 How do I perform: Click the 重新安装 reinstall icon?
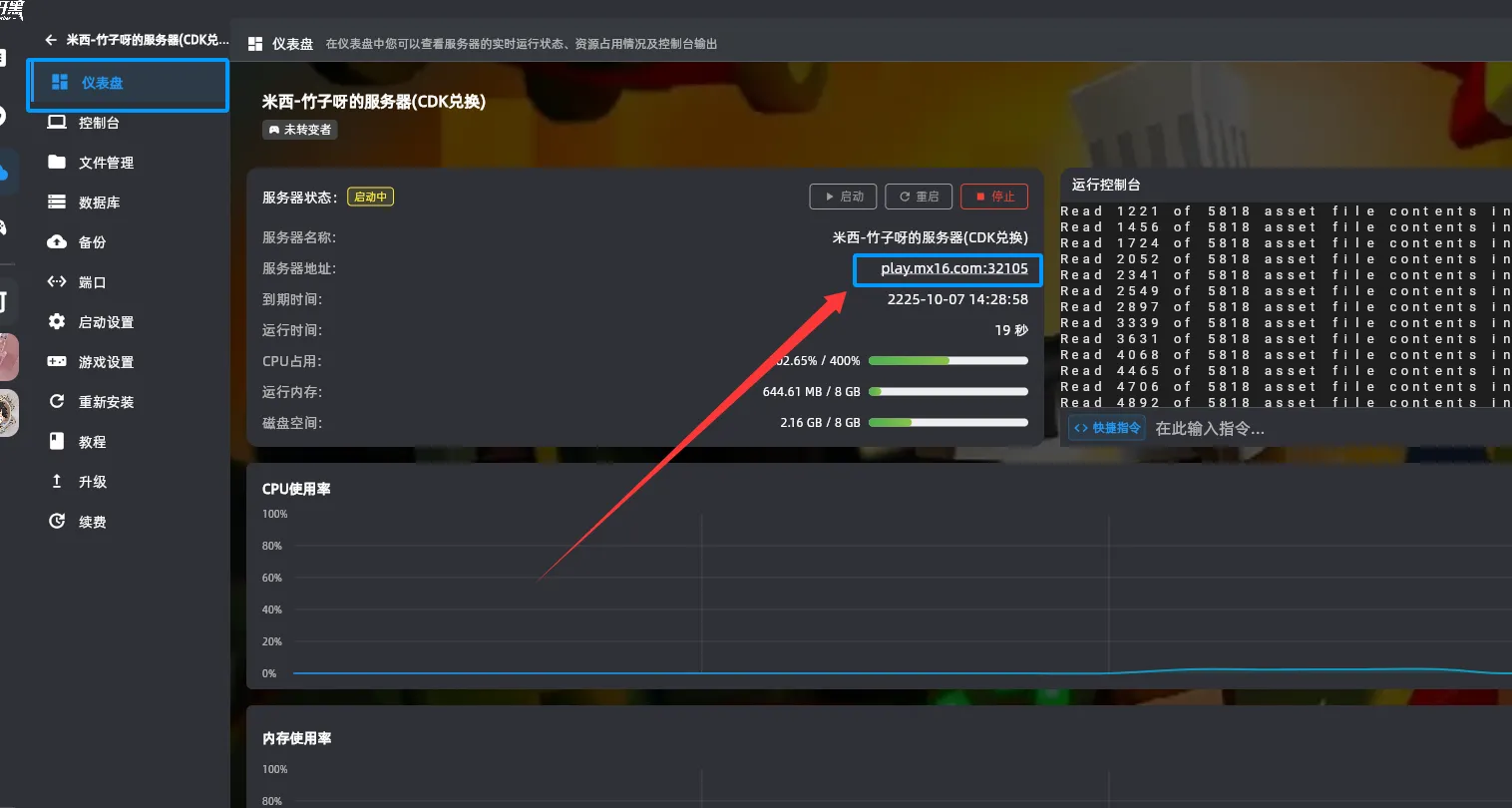(57, 401)
